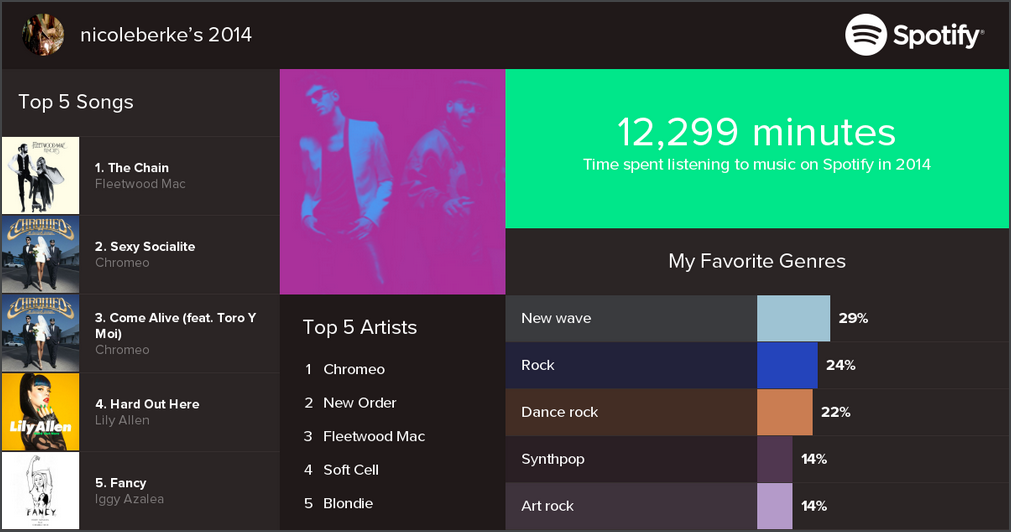Choose Soft Cell in the Top 5 Artists list
The width and height of the screenshot is (1011, 532).
click(351, 470)
